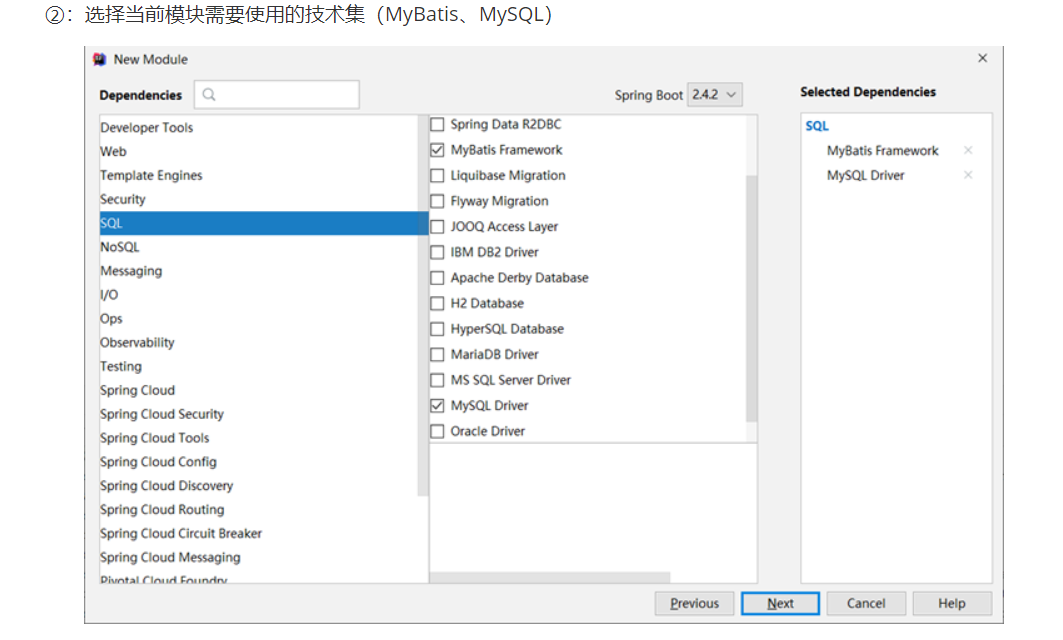This screenshot has height=640, width=1063.
Task: Check Apache Derby Database checkbox
Action: [x=437, y=278]
